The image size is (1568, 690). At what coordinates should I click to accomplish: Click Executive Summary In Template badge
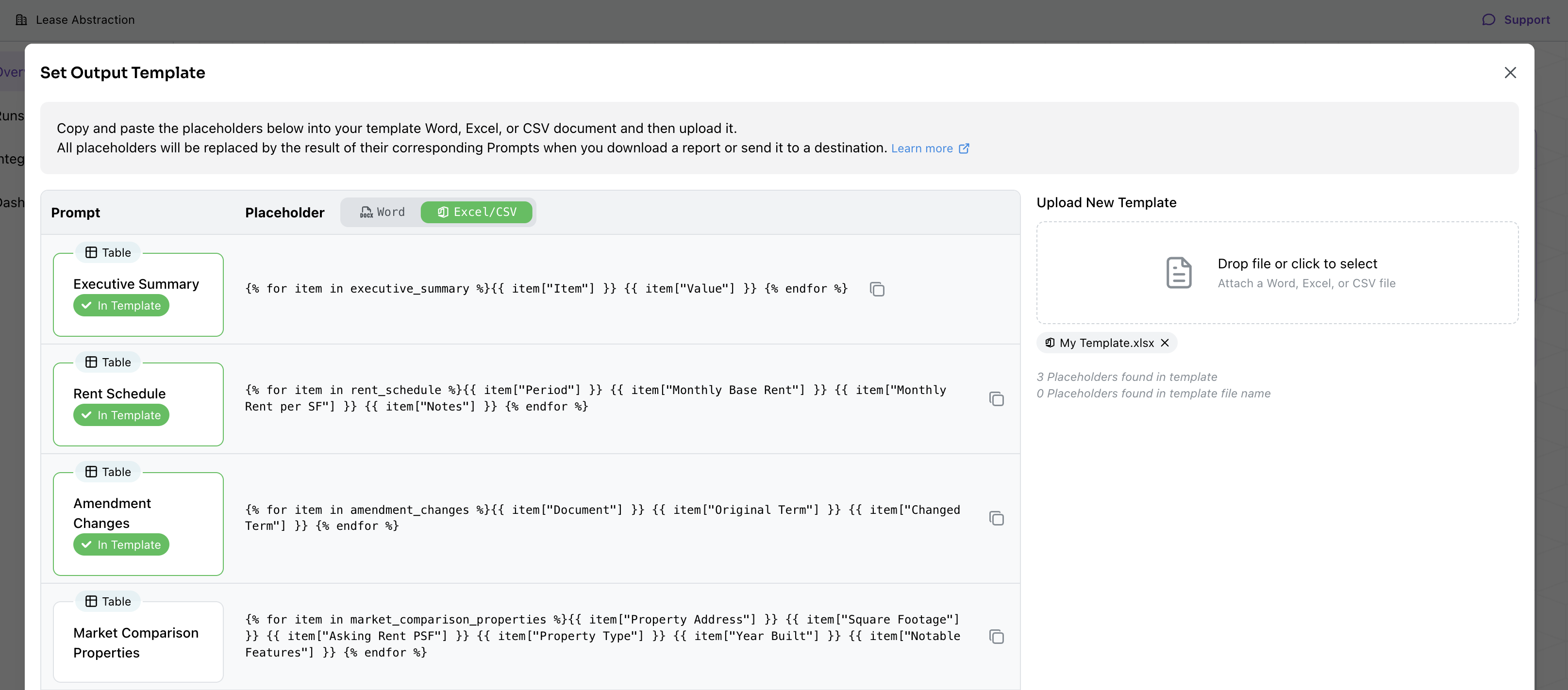(121, 305)
